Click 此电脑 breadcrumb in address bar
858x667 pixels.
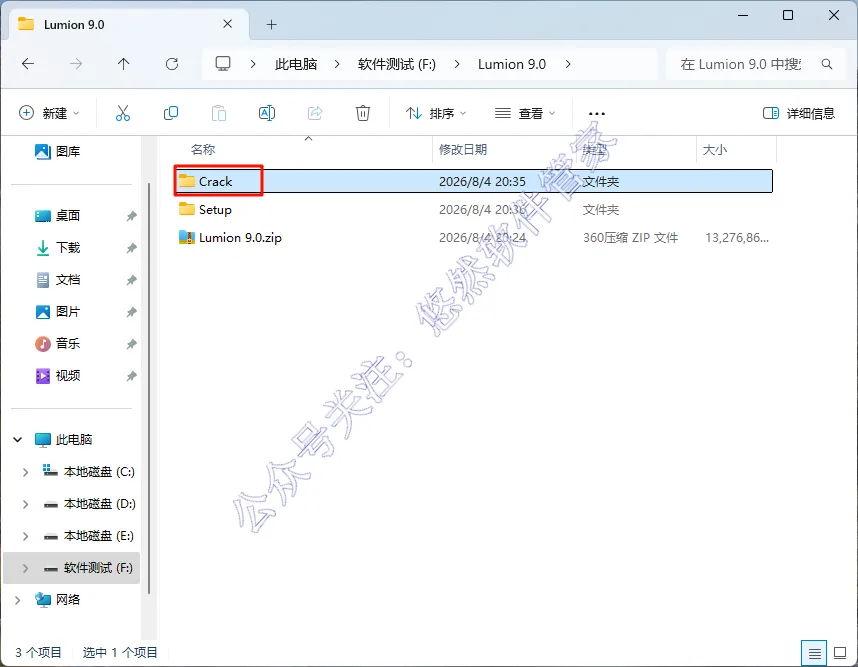295,64
